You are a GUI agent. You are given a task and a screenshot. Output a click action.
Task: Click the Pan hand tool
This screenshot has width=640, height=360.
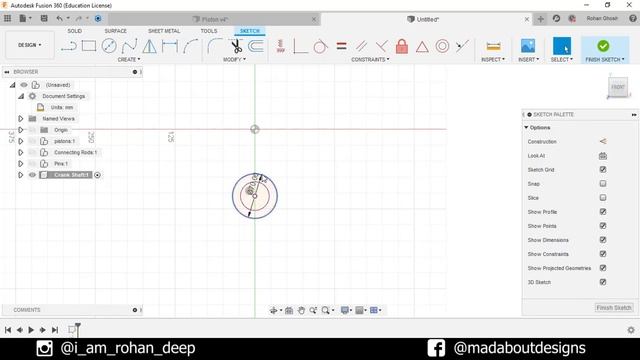tap(301, 310)
